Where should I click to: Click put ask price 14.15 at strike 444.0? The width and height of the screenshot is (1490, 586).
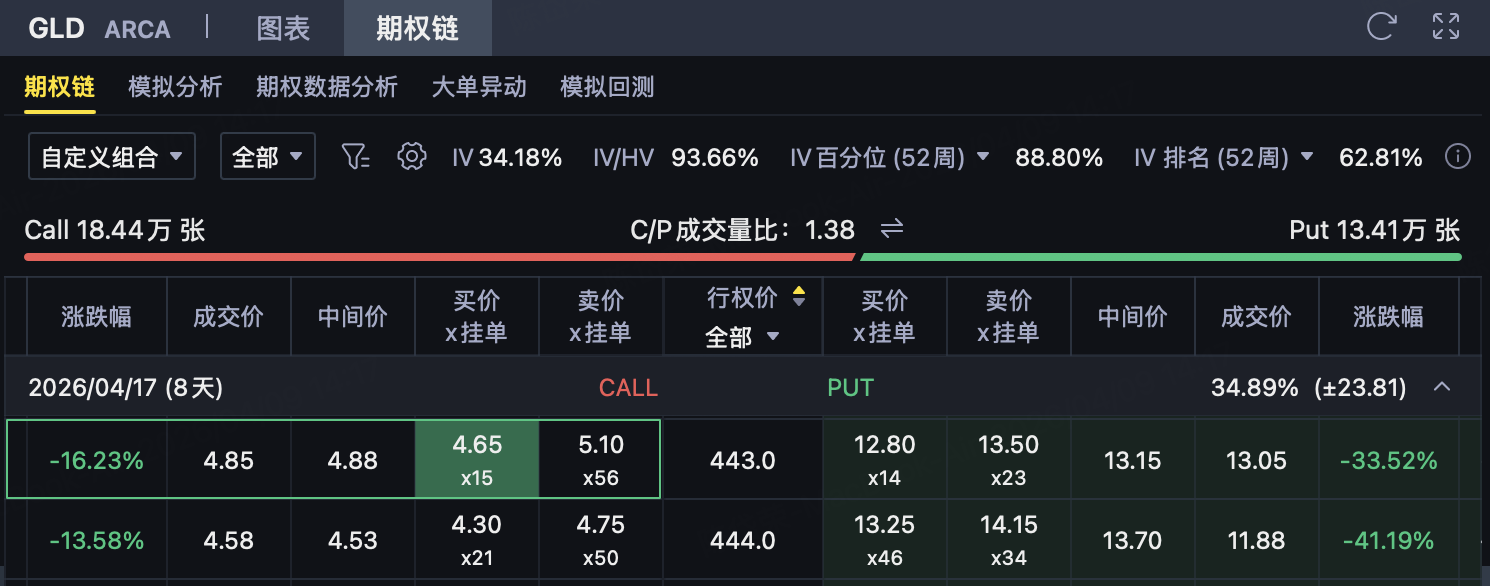[x=1008, y=540]
